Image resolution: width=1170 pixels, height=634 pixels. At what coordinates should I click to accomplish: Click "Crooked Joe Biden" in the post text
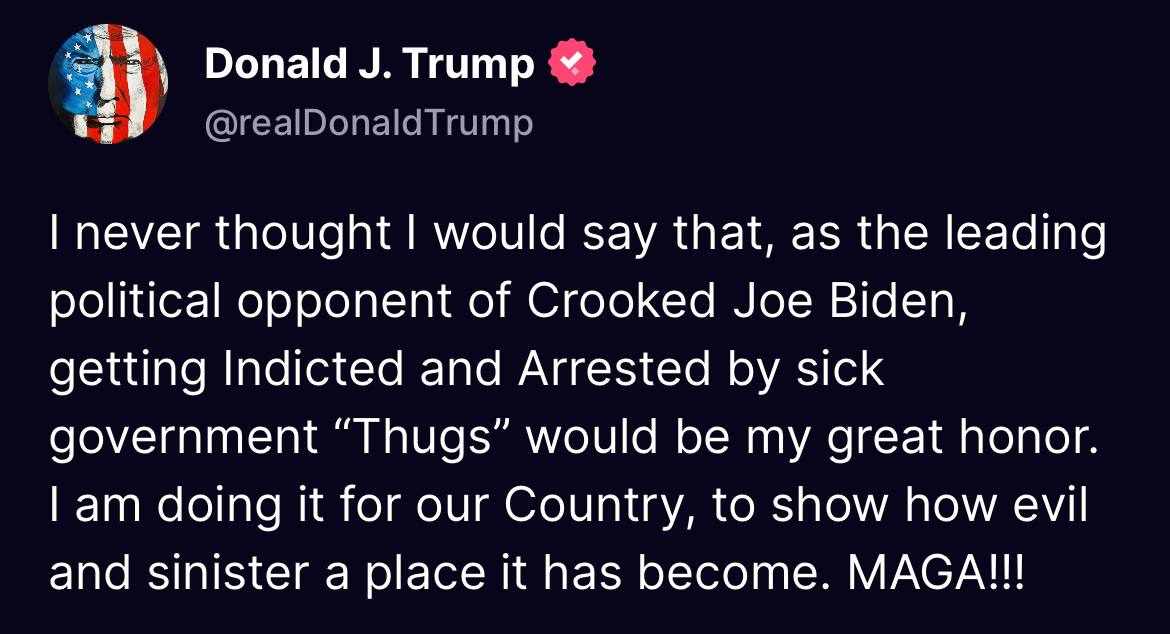[746, 302]
